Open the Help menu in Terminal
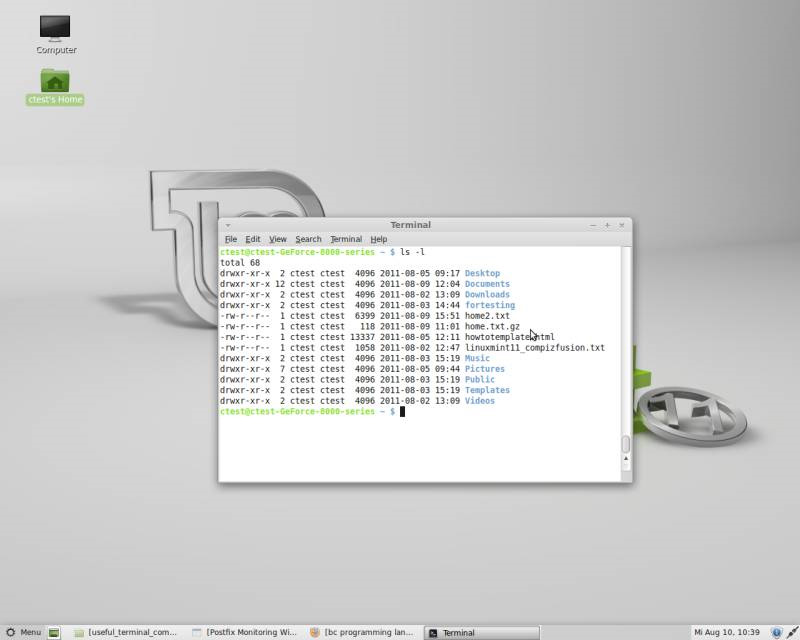800x640 pixels. (379, 239)
